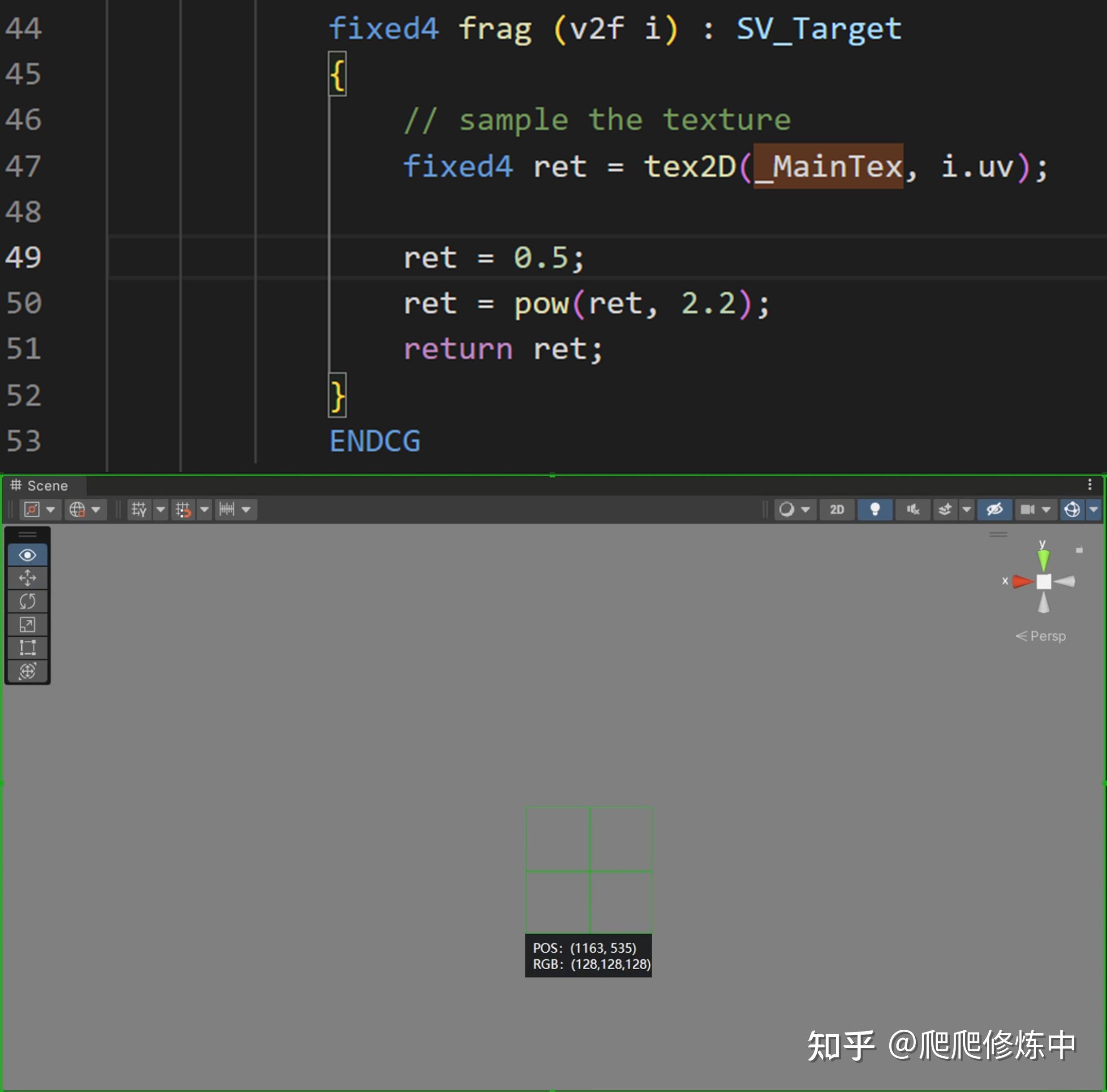Open the camera settings dropdown arrow
The height and width of the screenshot is (1092, 1107).
click(x=1046, y=509)
